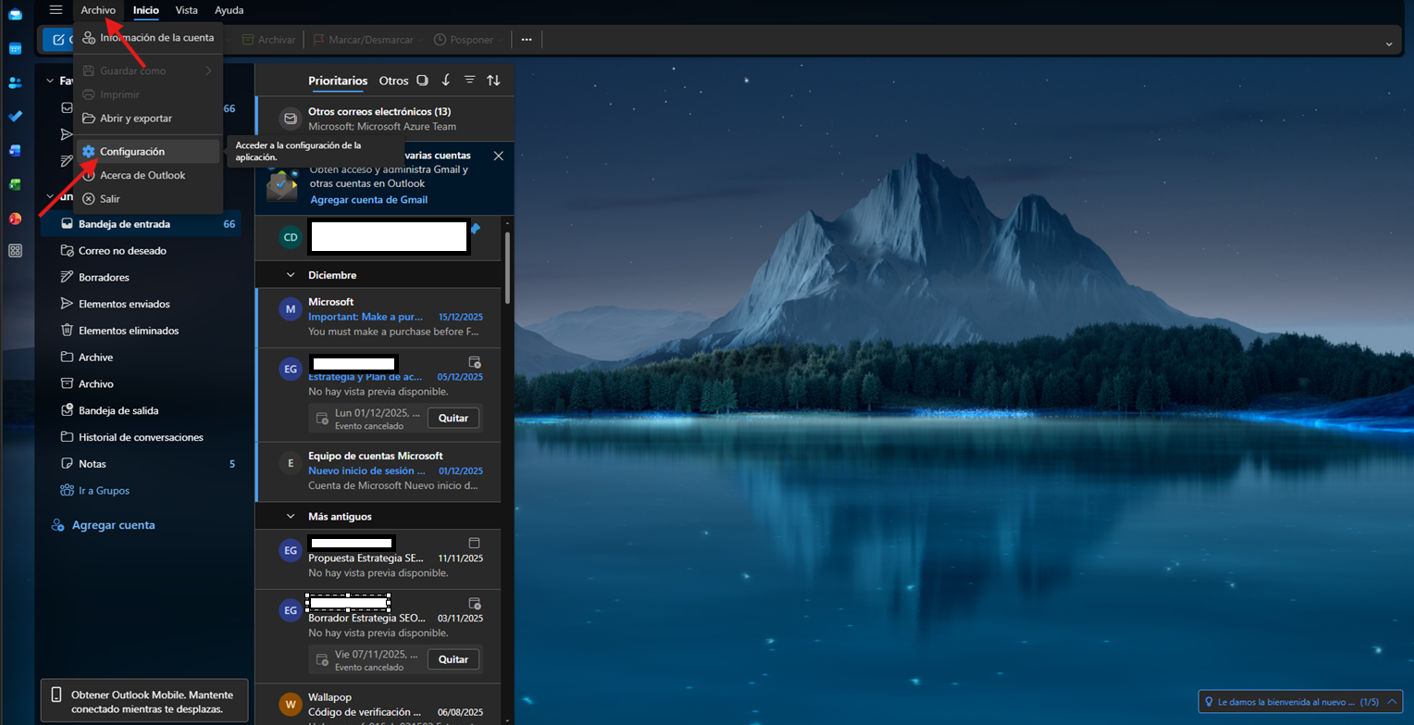Open the Correo no deseado folder
The width and height of the screenshot is (1414, 725).
click(122, 251)
